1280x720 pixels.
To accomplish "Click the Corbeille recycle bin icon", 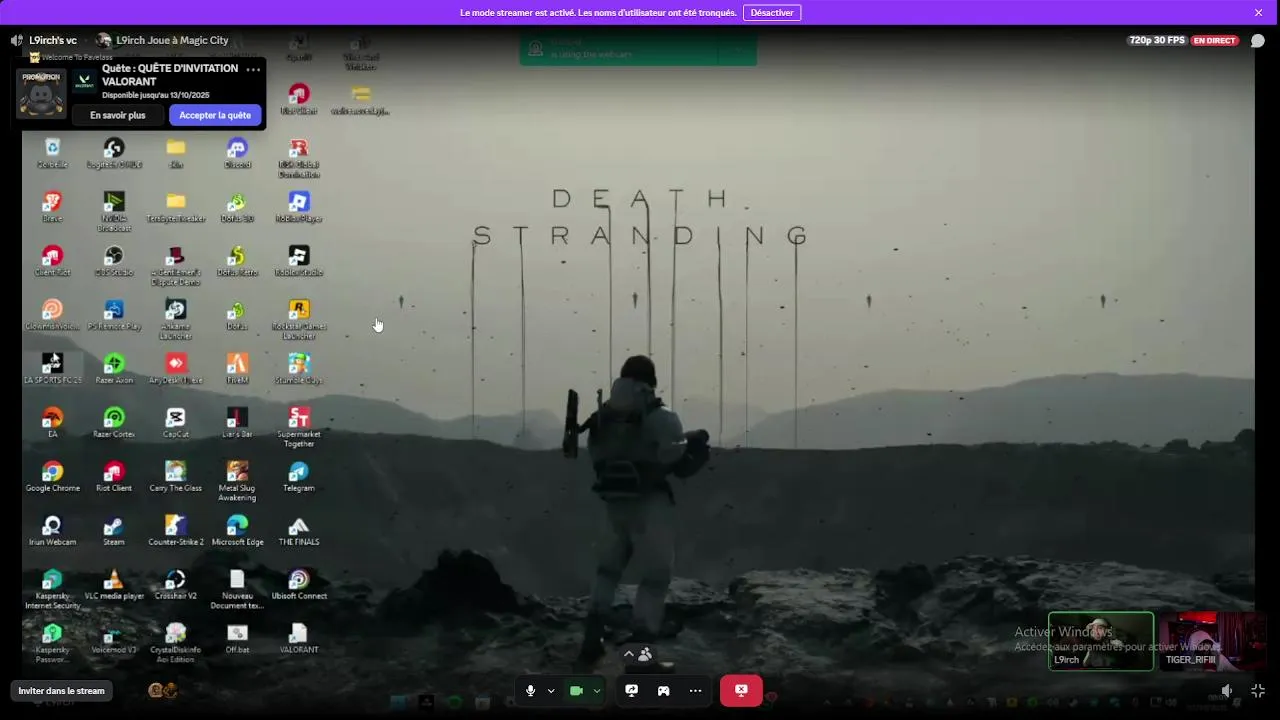I will tap(52, 153).
